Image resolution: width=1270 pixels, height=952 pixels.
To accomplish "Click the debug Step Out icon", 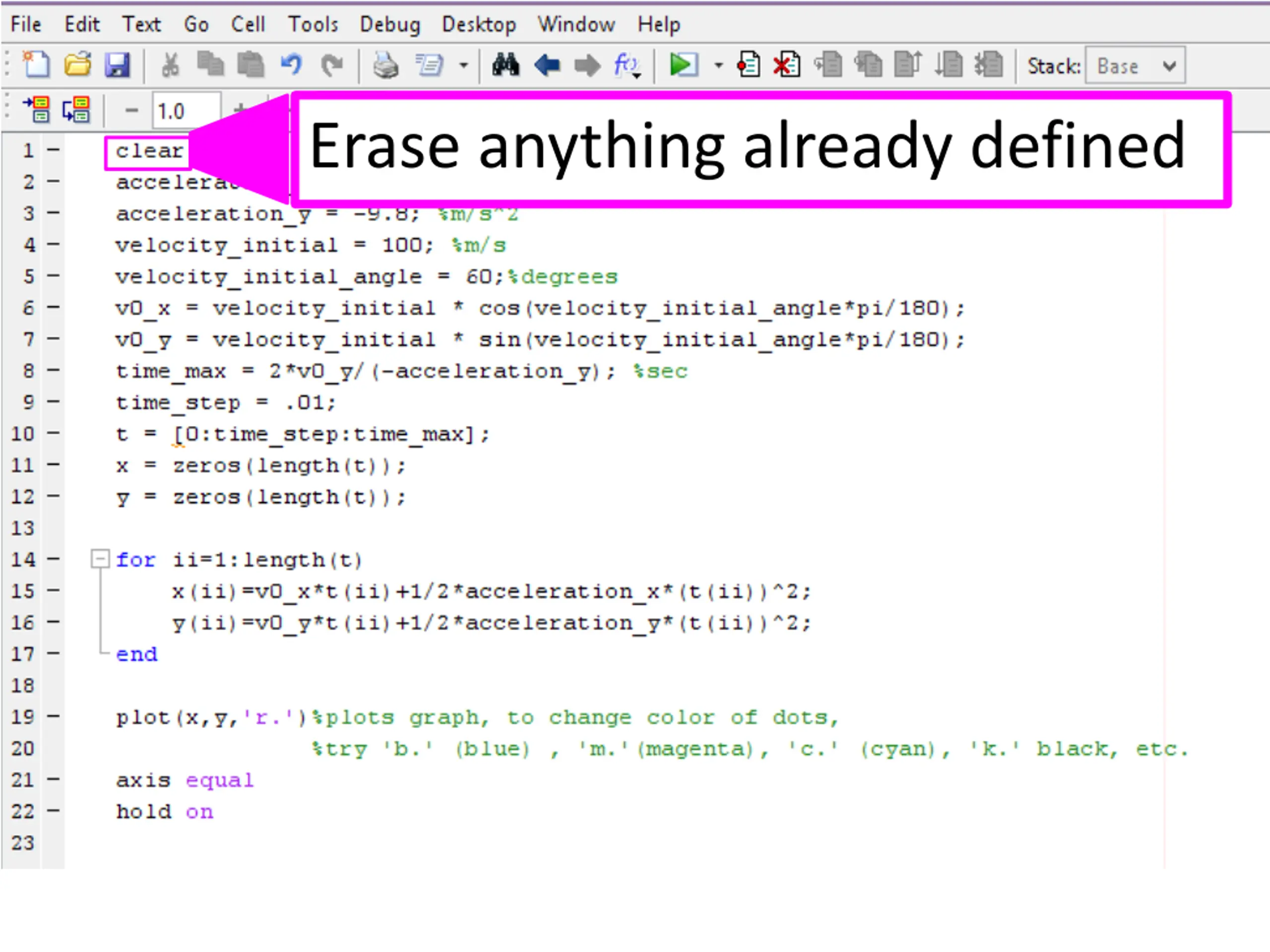I will pos(908,64).
